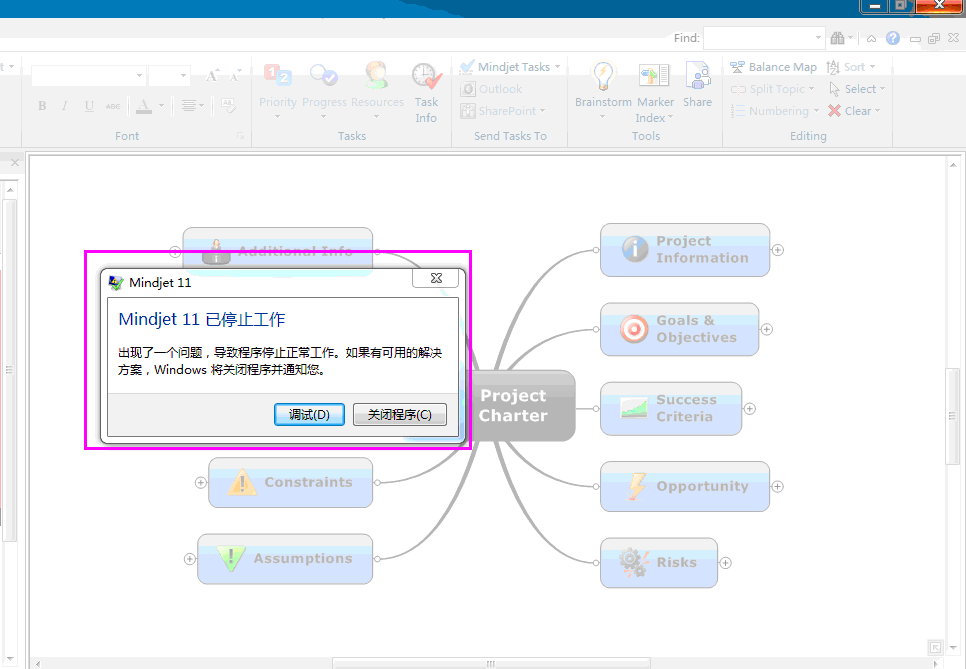The height and width of the screenshot is (669, 966).
Task: Toggle italic formatting
Action: [65, 106]
